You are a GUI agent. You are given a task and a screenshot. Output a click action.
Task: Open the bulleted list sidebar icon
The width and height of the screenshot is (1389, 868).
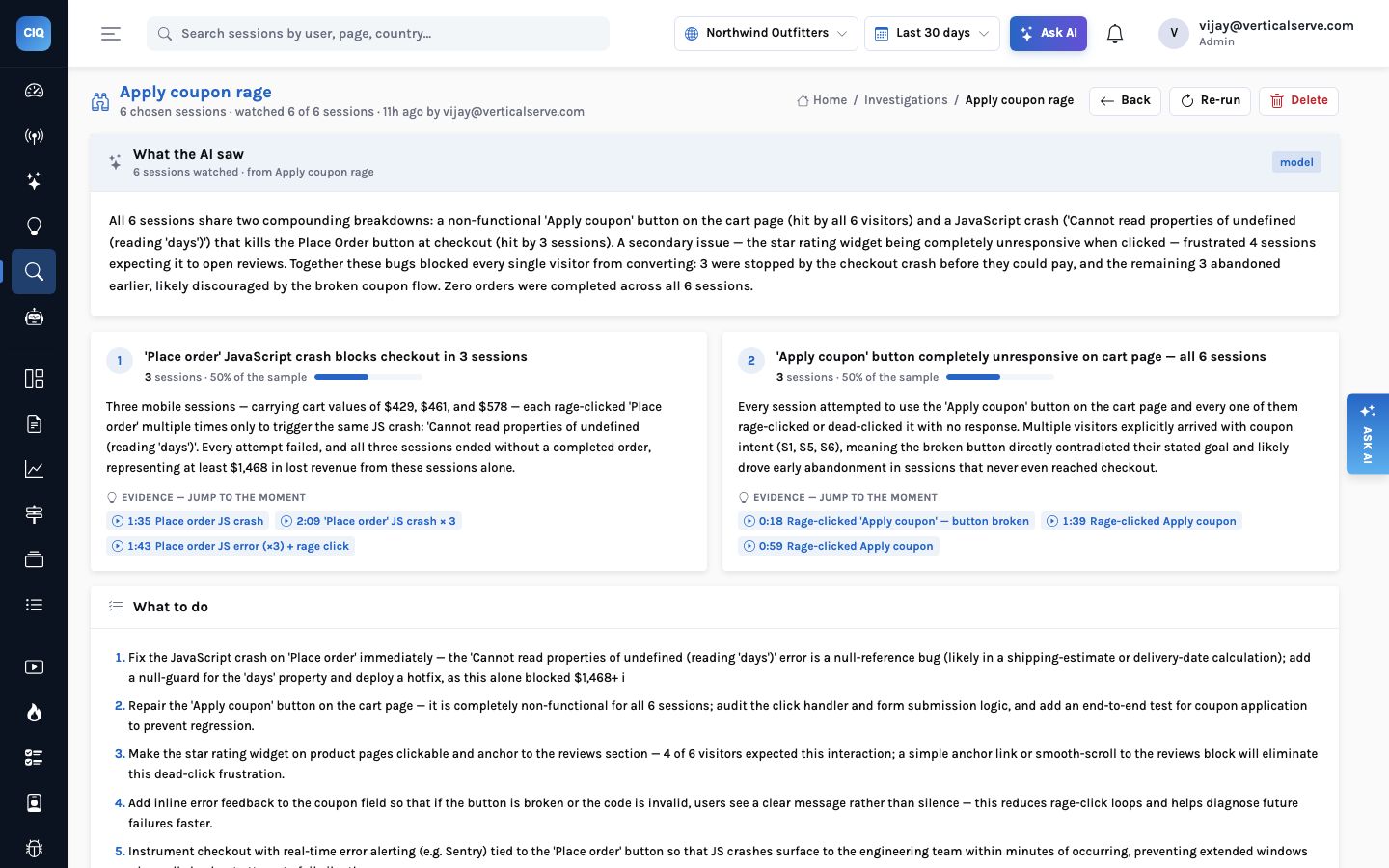pos(34,605)
